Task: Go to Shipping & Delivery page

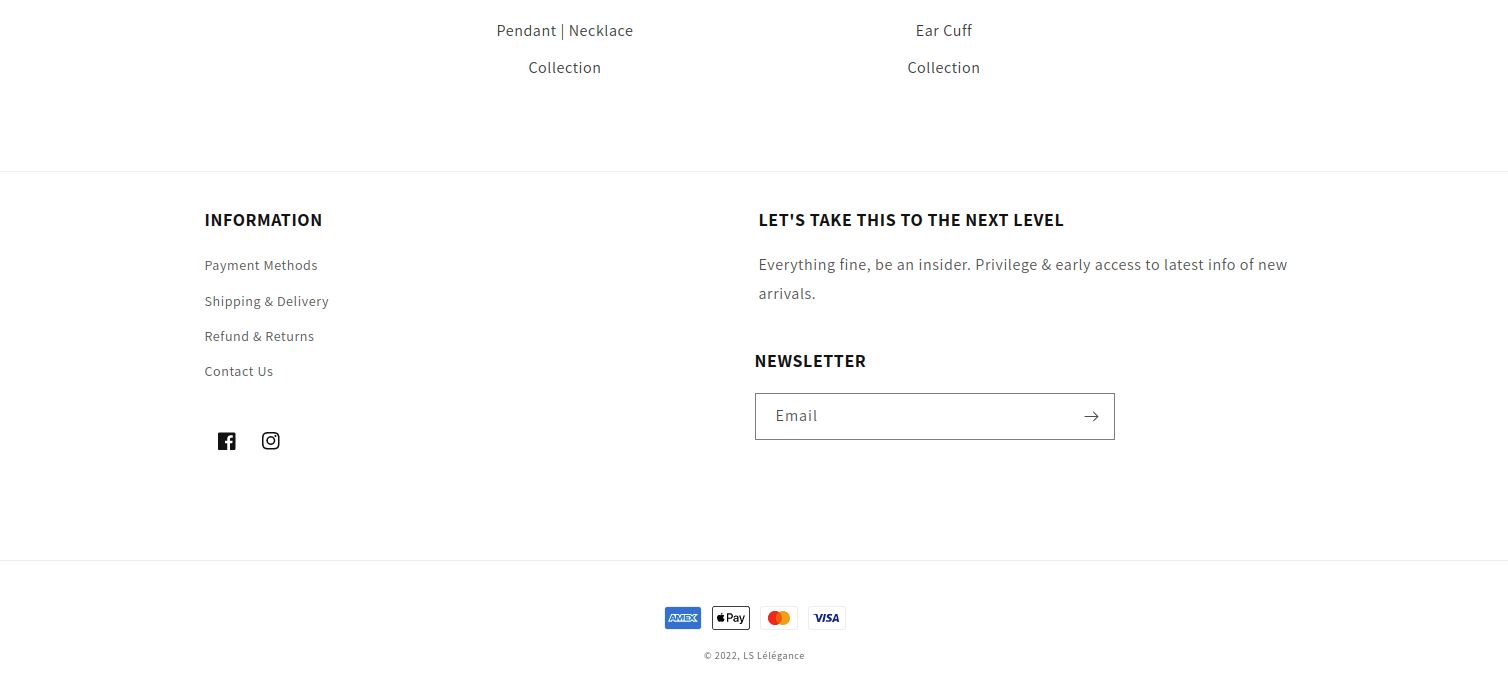Action: click(266, 301)
